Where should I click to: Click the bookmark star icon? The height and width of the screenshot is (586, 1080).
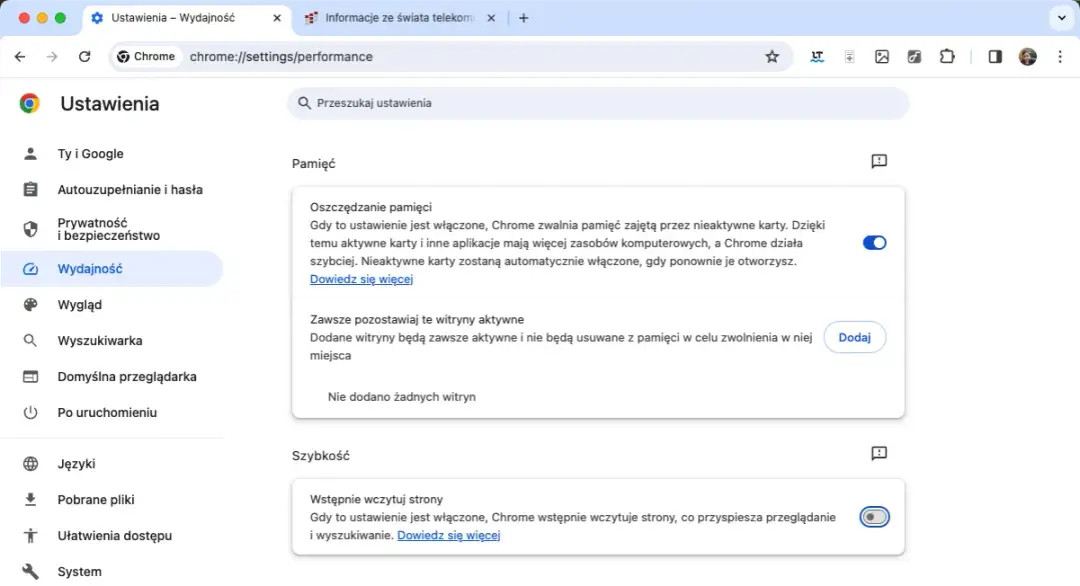click(x=772, y=56)
